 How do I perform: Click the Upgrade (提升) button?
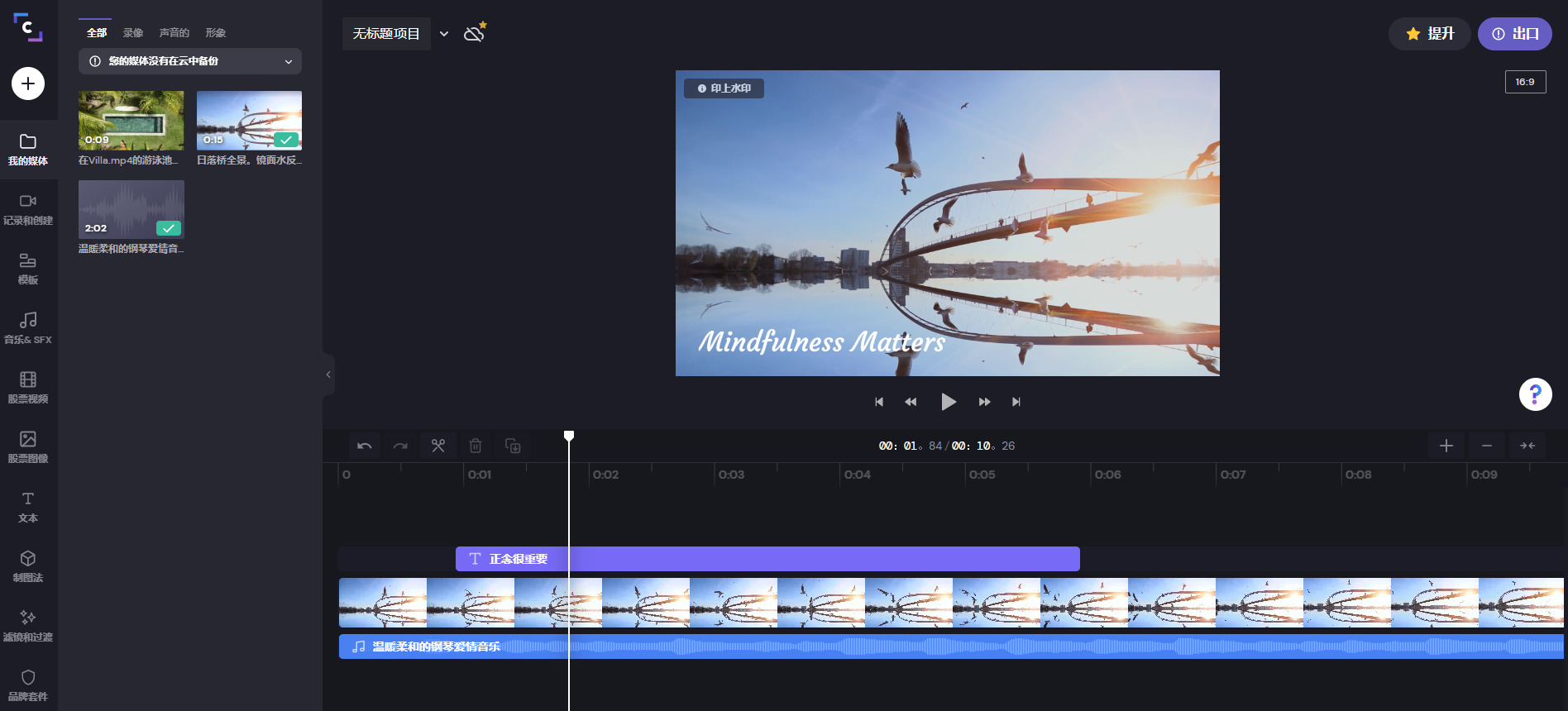[x=1429, y=34]
